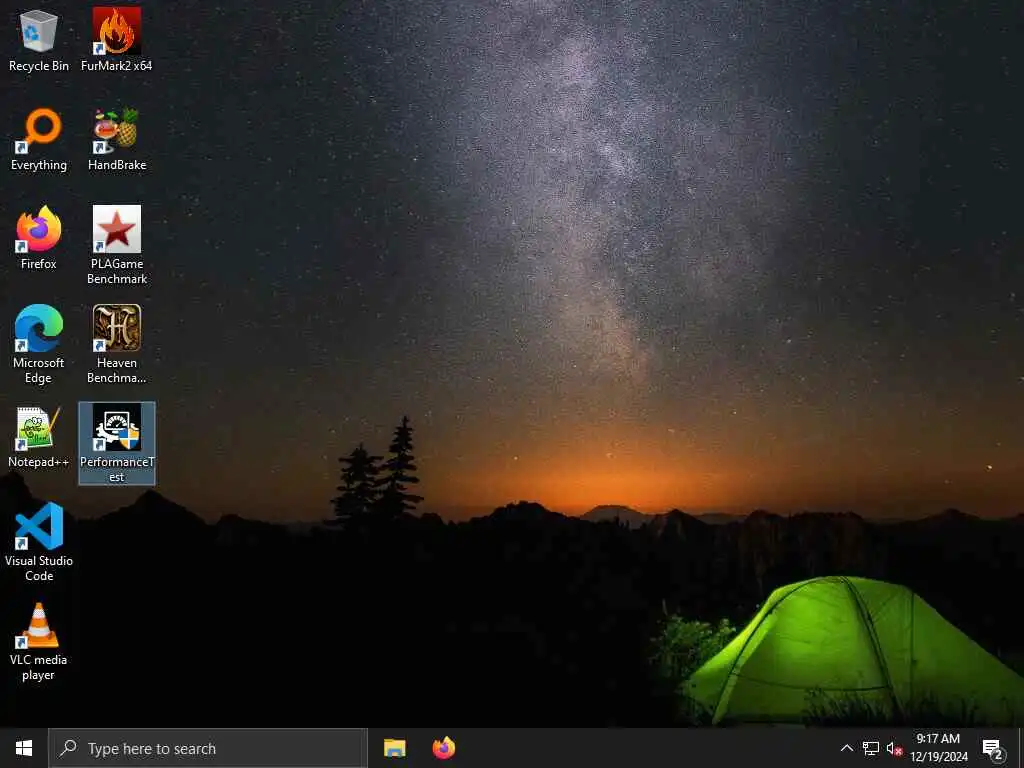Open the network status tray icon
Viewport: 1024px width, 768px height.
(x=871, y=748)
